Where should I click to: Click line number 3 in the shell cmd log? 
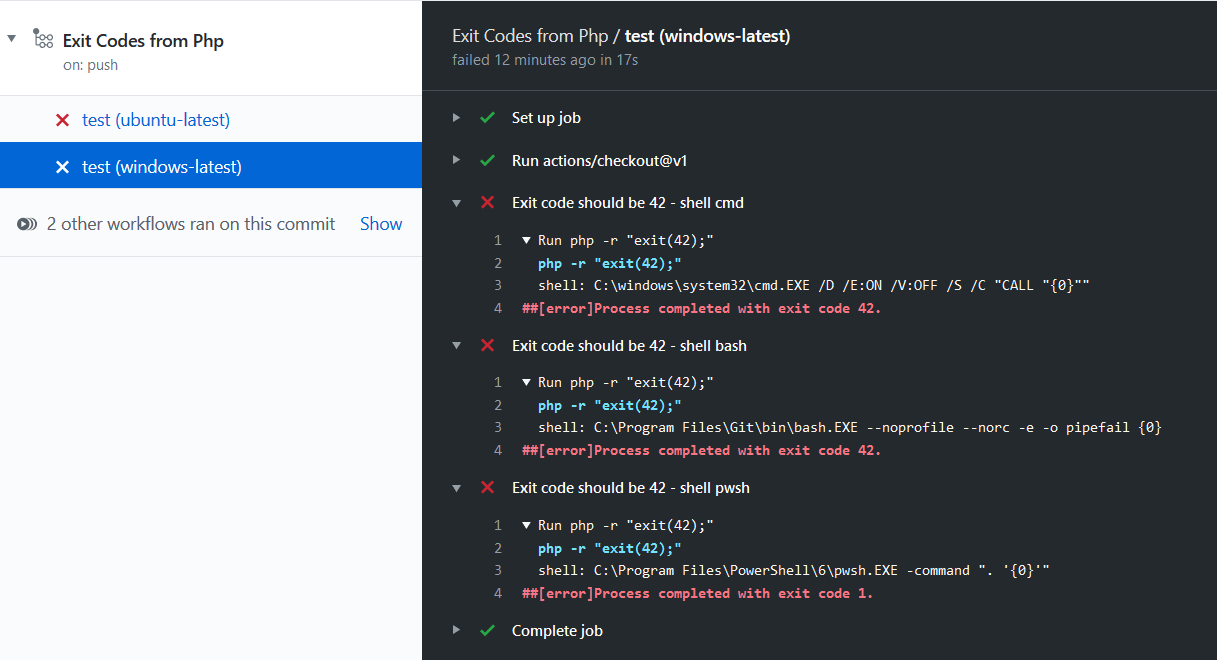[x=498, y=286]
